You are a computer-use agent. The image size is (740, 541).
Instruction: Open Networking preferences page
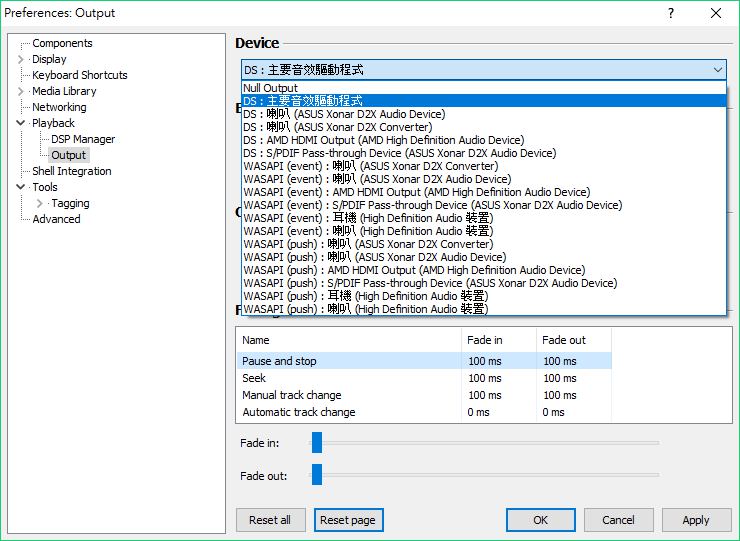pos(59,107)
